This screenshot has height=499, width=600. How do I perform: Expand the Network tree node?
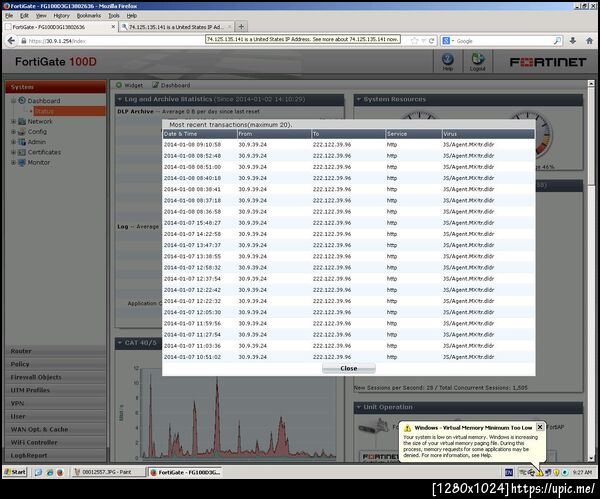tap(13, 121)
